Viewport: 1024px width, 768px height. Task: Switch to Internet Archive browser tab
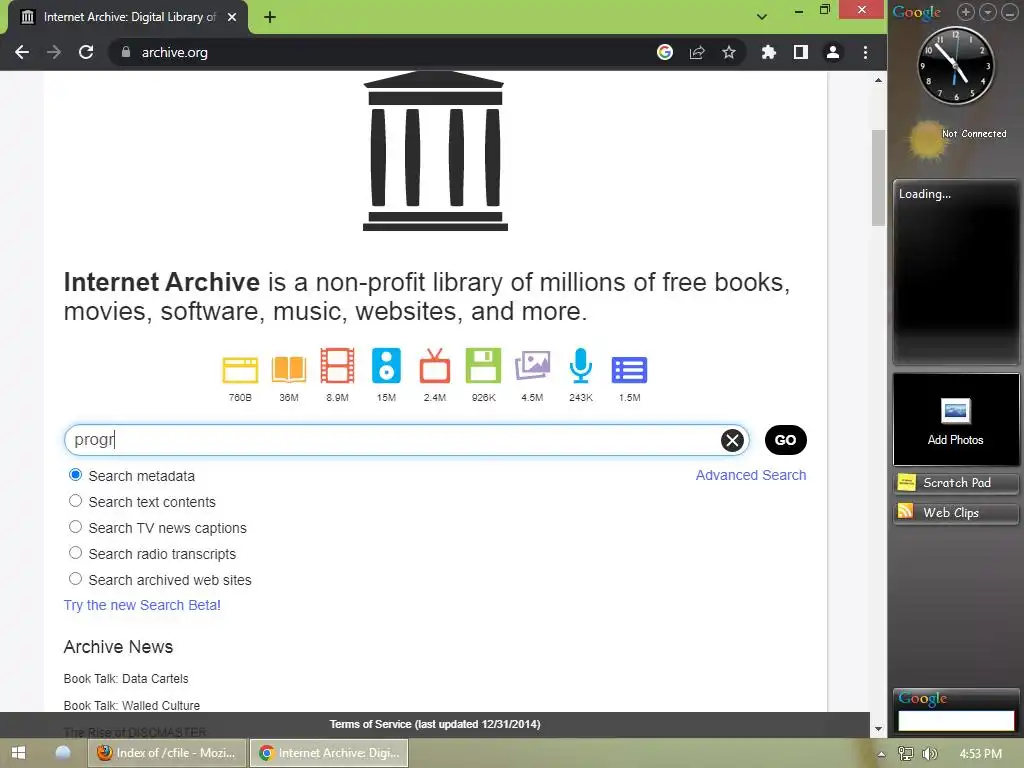(128, 18)
